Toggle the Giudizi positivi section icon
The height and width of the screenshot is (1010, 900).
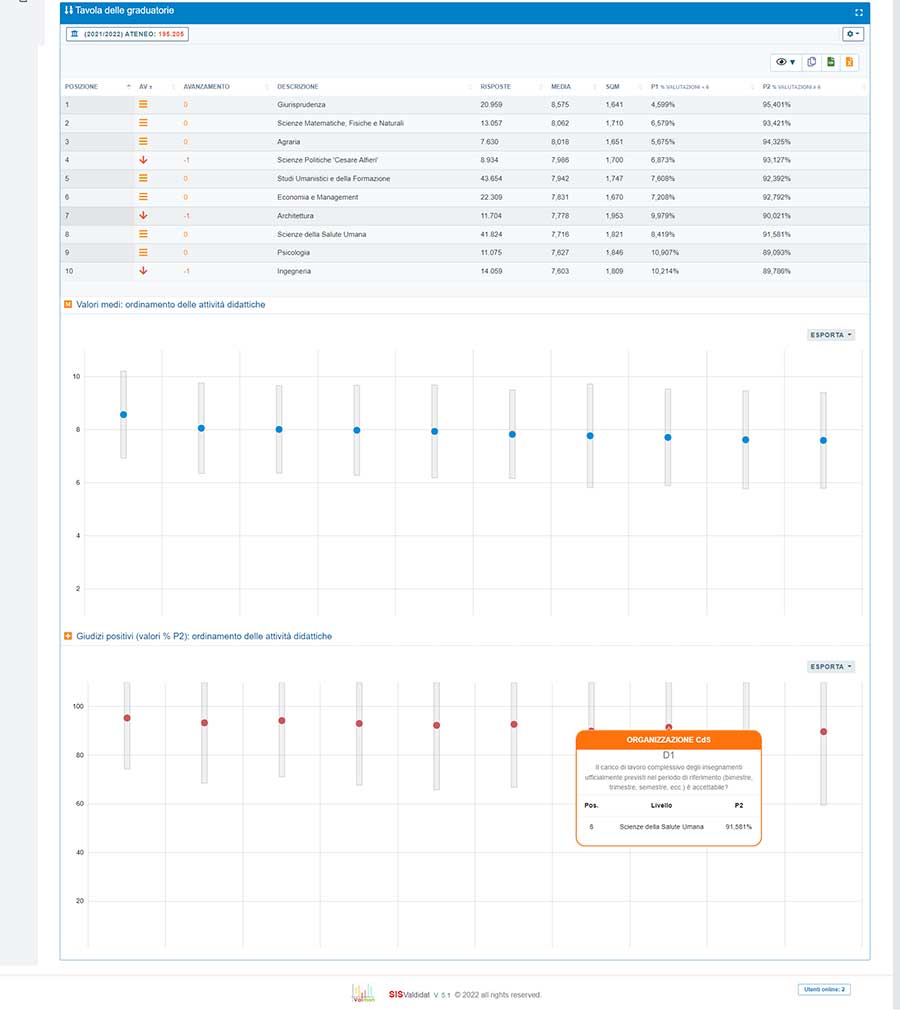tap(68, 636)
